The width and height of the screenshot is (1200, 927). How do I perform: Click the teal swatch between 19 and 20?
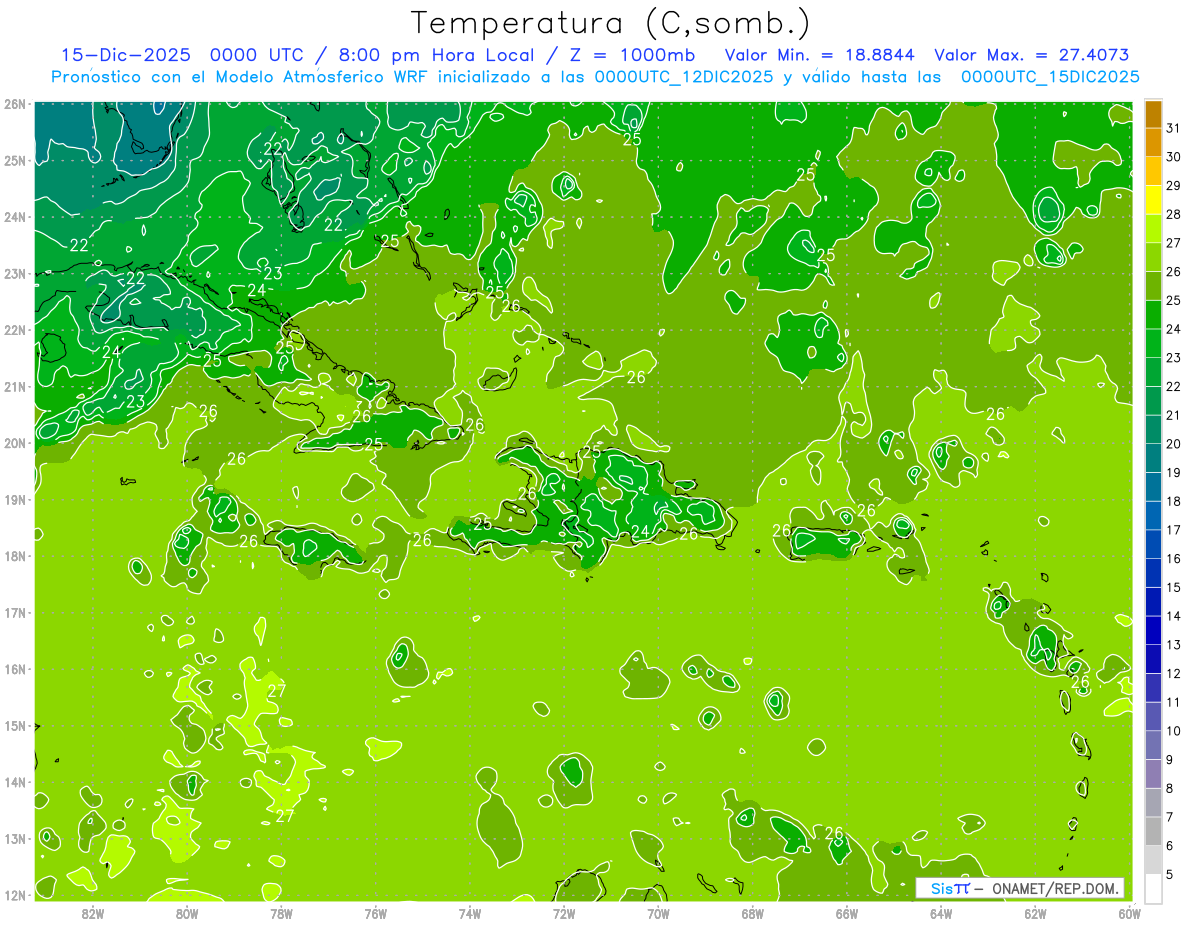coord(1153,458)
